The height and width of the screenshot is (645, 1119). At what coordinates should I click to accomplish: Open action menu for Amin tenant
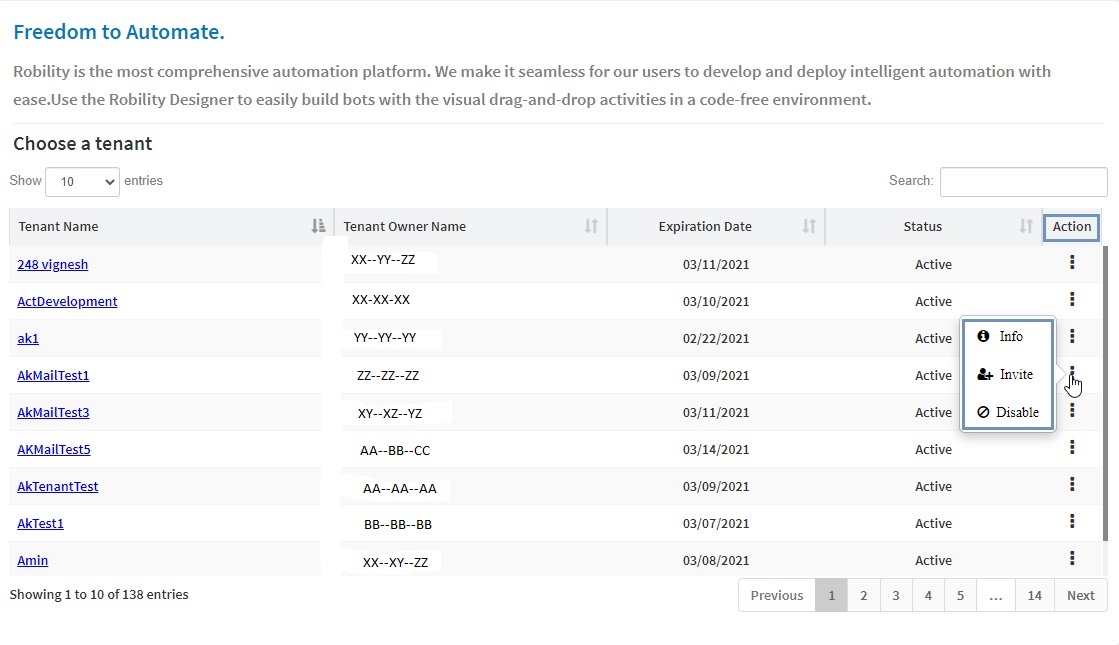1072,559
